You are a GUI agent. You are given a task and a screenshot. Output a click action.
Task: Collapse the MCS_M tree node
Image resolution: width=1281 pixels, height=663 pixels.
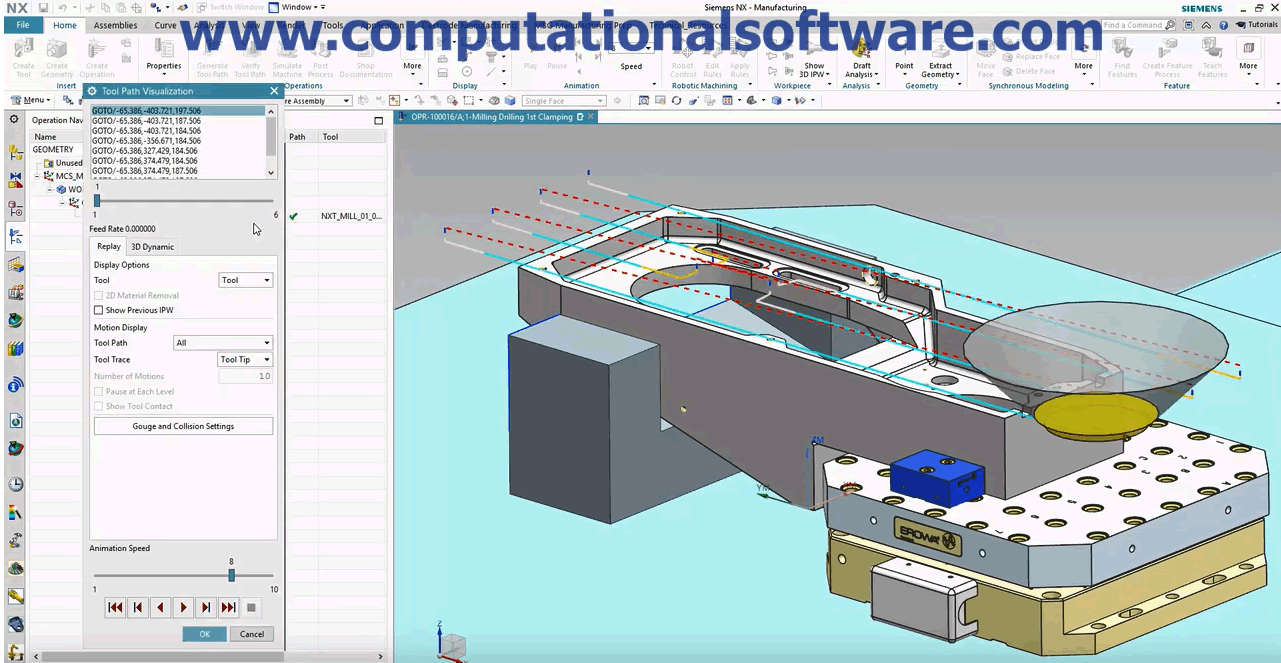[x=37, y=176]
